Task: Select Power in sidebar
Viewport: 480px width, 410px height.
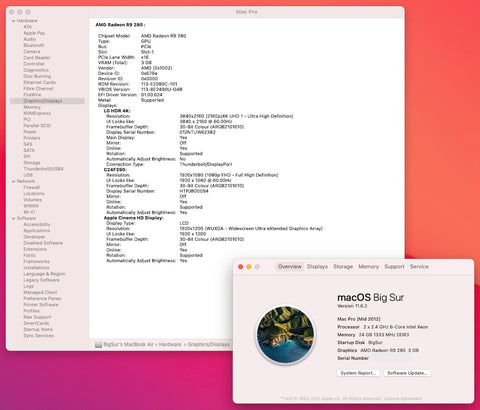Action: [30, 132]
